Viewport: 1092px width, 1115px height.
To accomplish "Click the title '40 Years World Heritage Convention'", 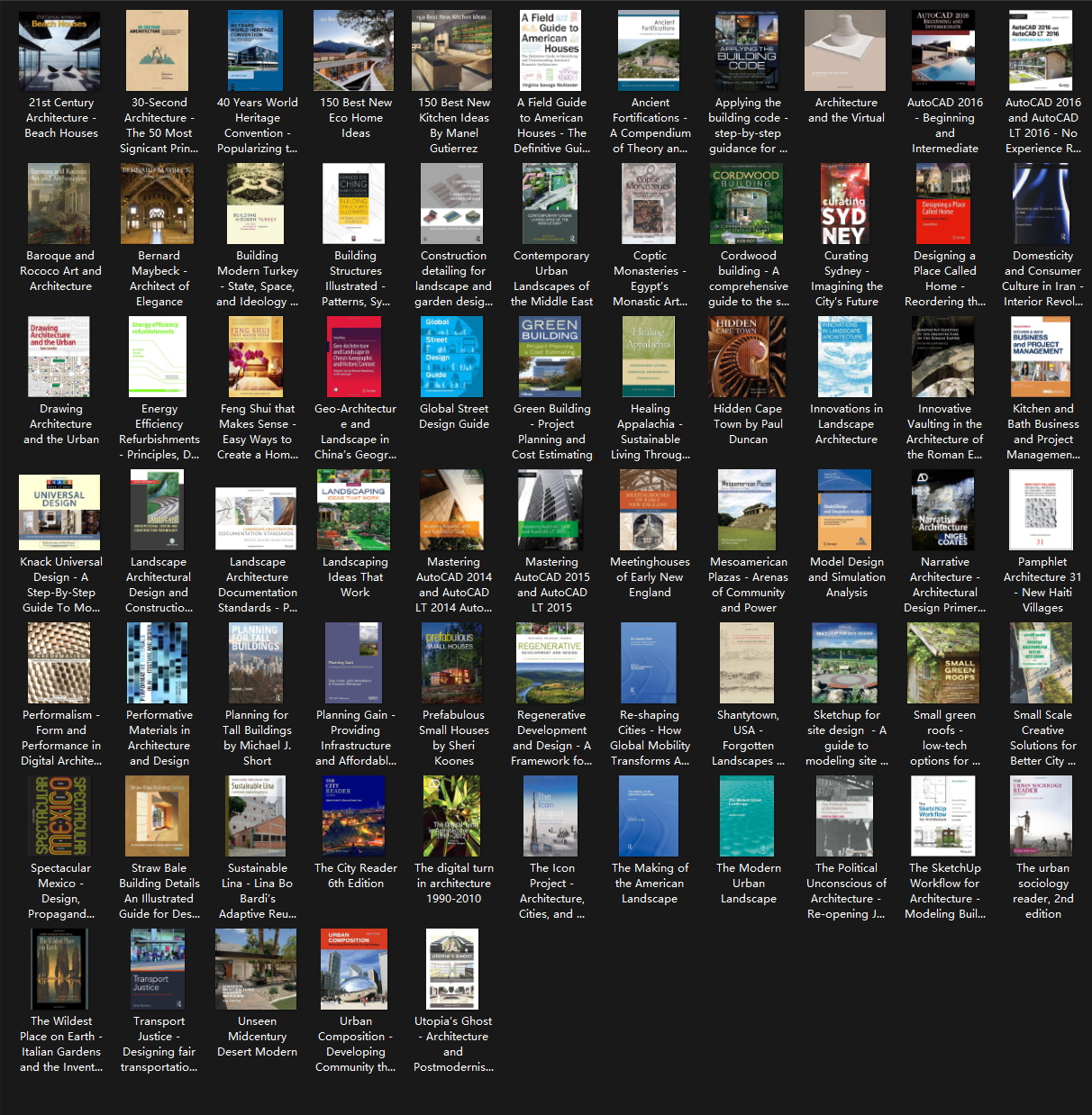I will (x=257, y=125).
